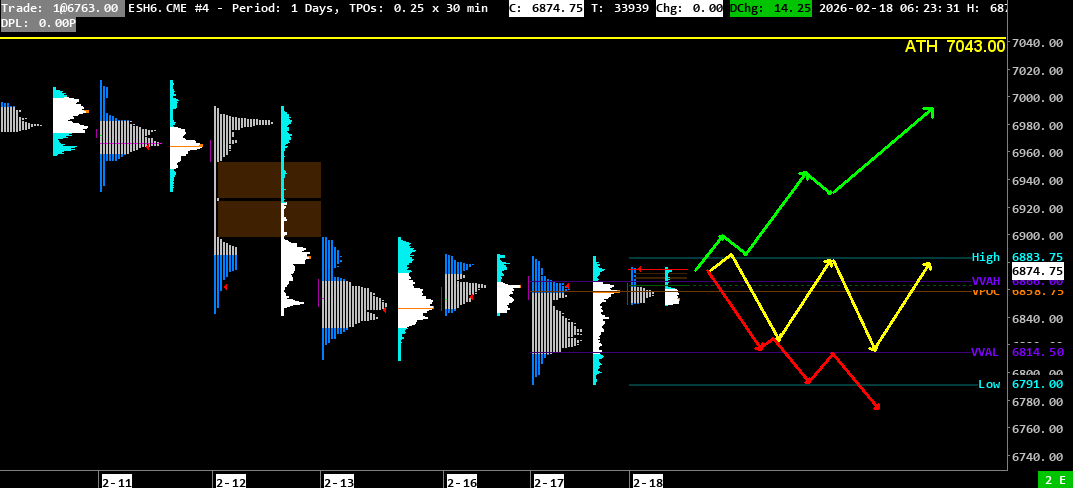
Task: Click the green '2 E' indicator box
Action: pos(1054,480)
